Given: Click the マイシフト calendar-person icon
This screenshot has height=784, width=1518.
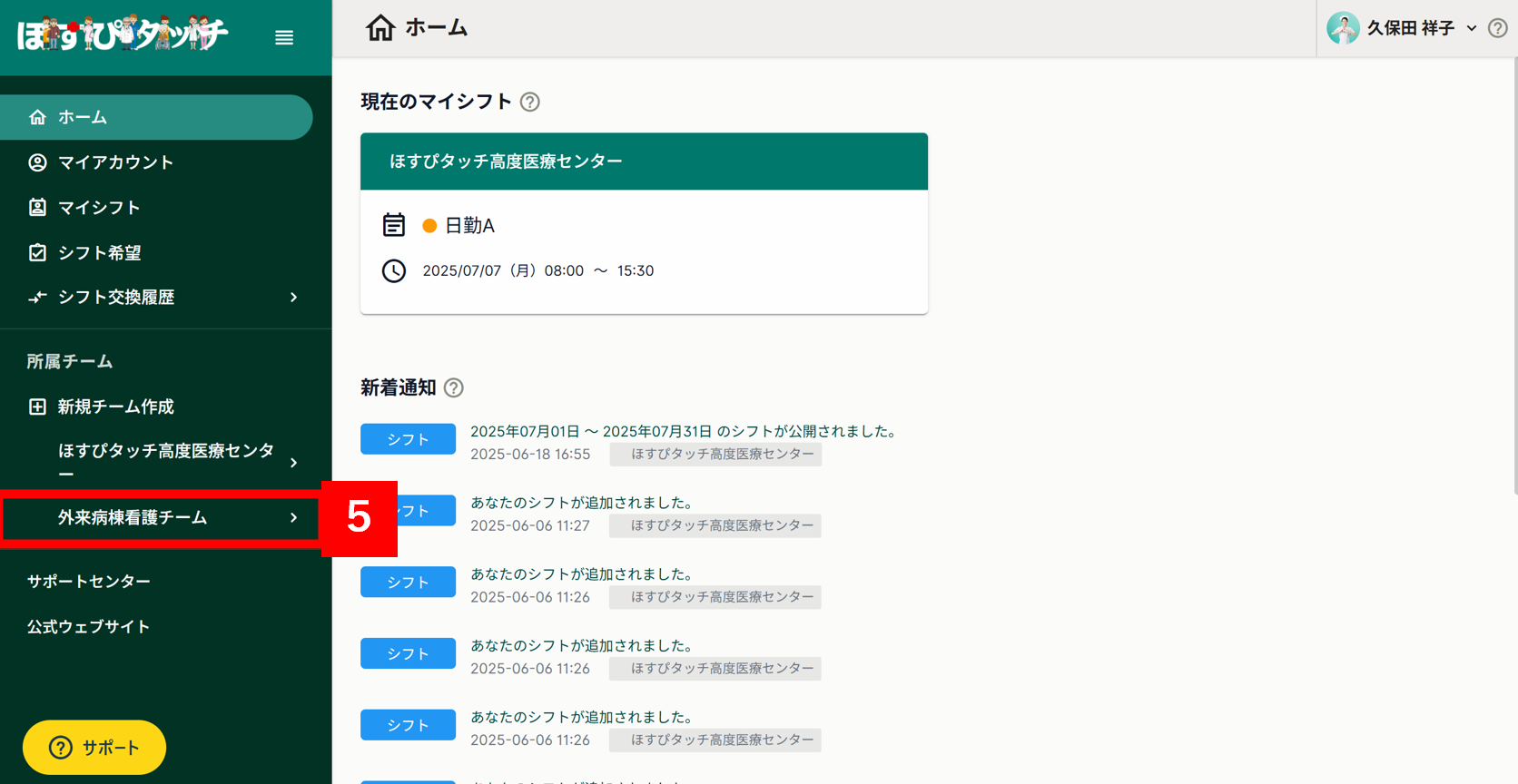Looking at the screenshot, I should 37,207.
